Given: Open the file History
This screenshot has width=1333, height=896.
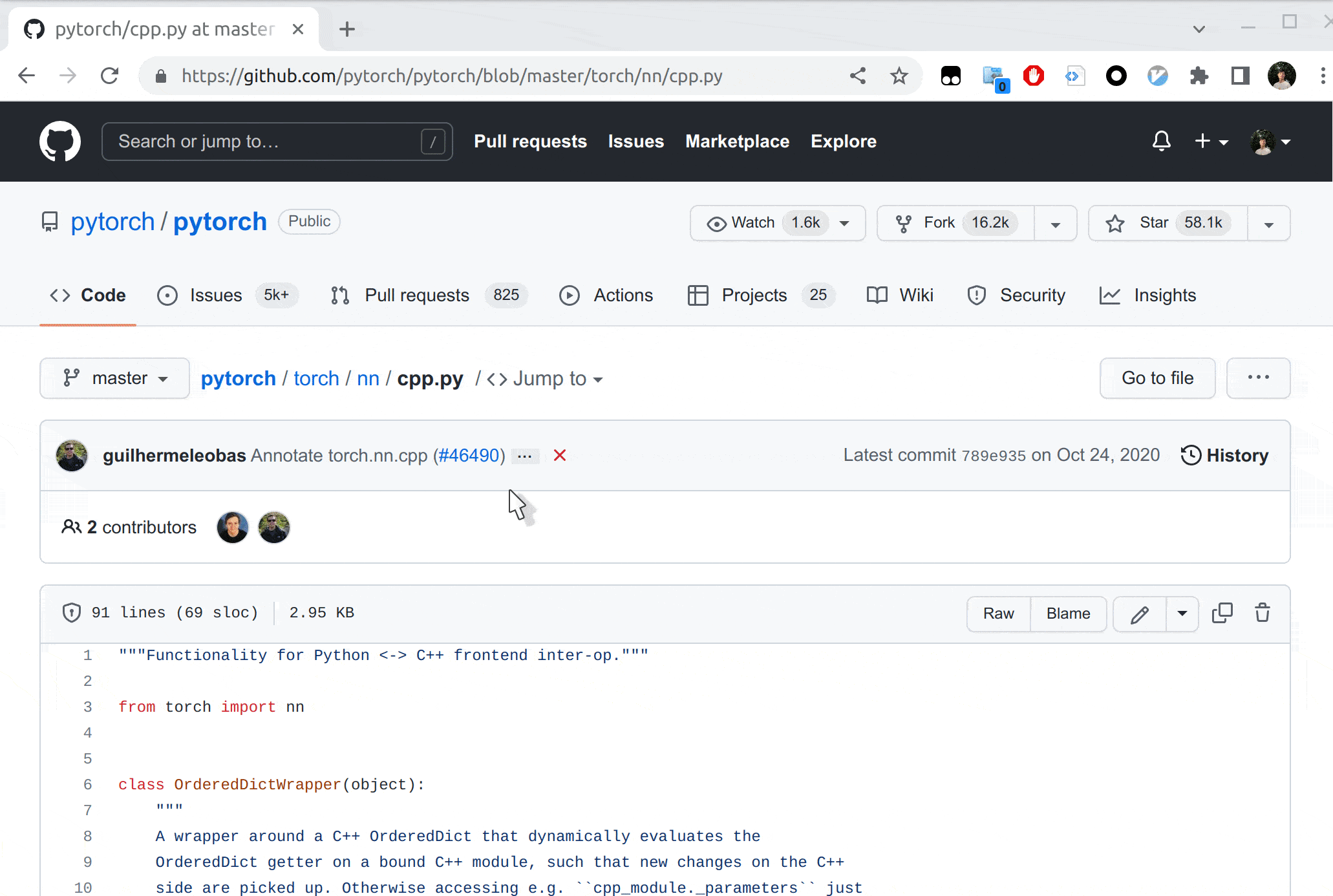Looking at the screenshot, I should click(1224, 456).
